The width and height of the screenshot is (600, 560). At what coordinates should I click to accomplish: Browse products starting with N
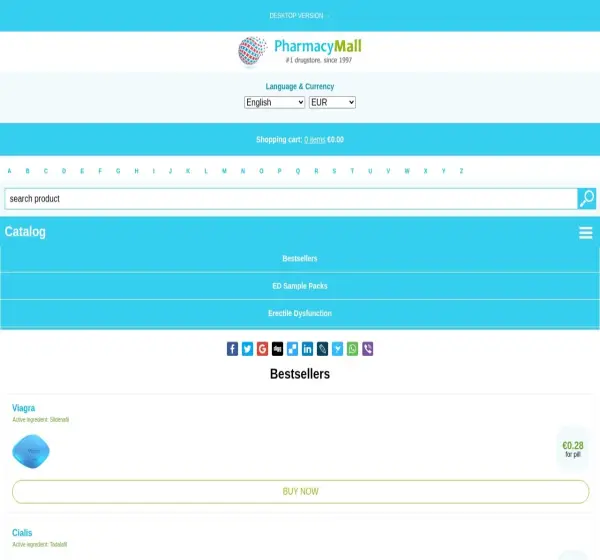pyautogui.click(x=243, y=171)
